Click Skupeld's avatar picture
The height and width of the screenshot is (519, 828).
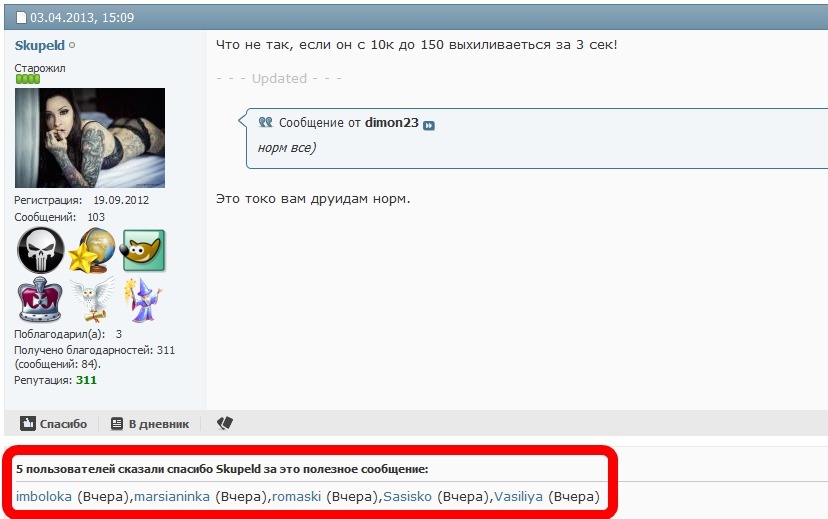coord(90,138)
